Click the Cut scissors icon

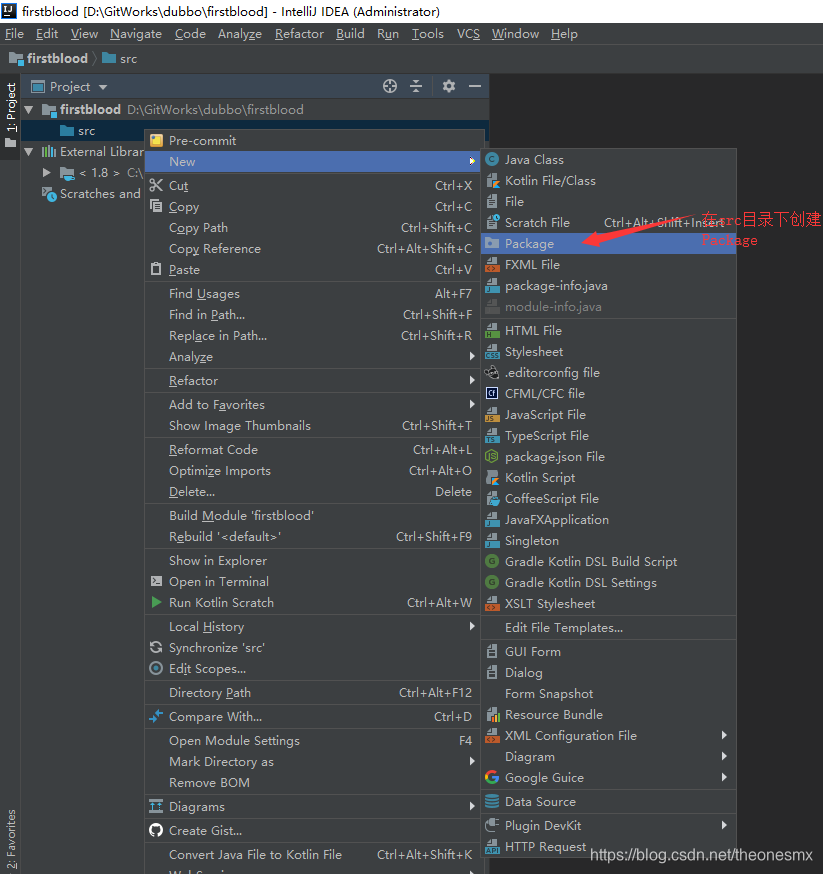tap(156, 185)
